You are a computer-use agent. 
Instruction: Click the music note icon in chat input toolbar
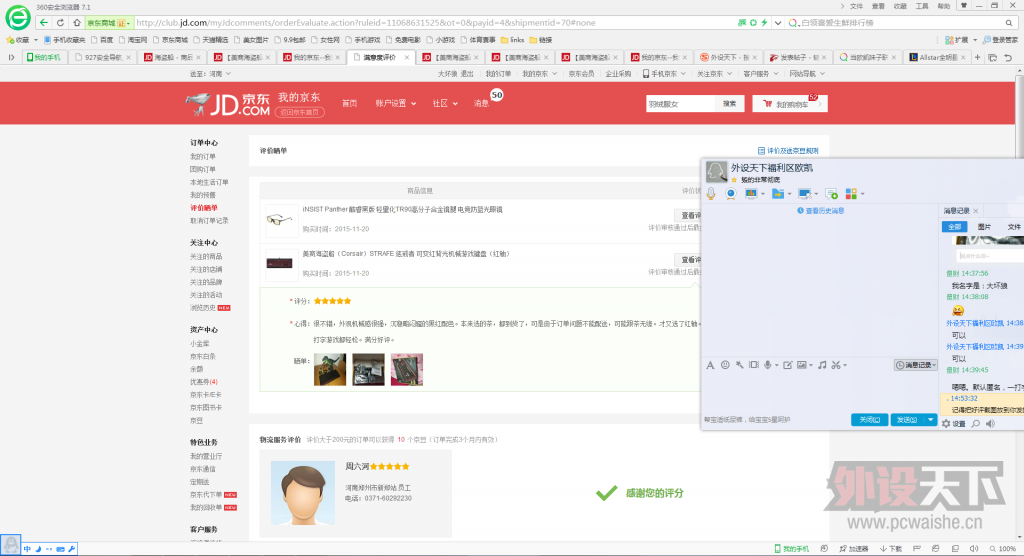tap(822, 365)
